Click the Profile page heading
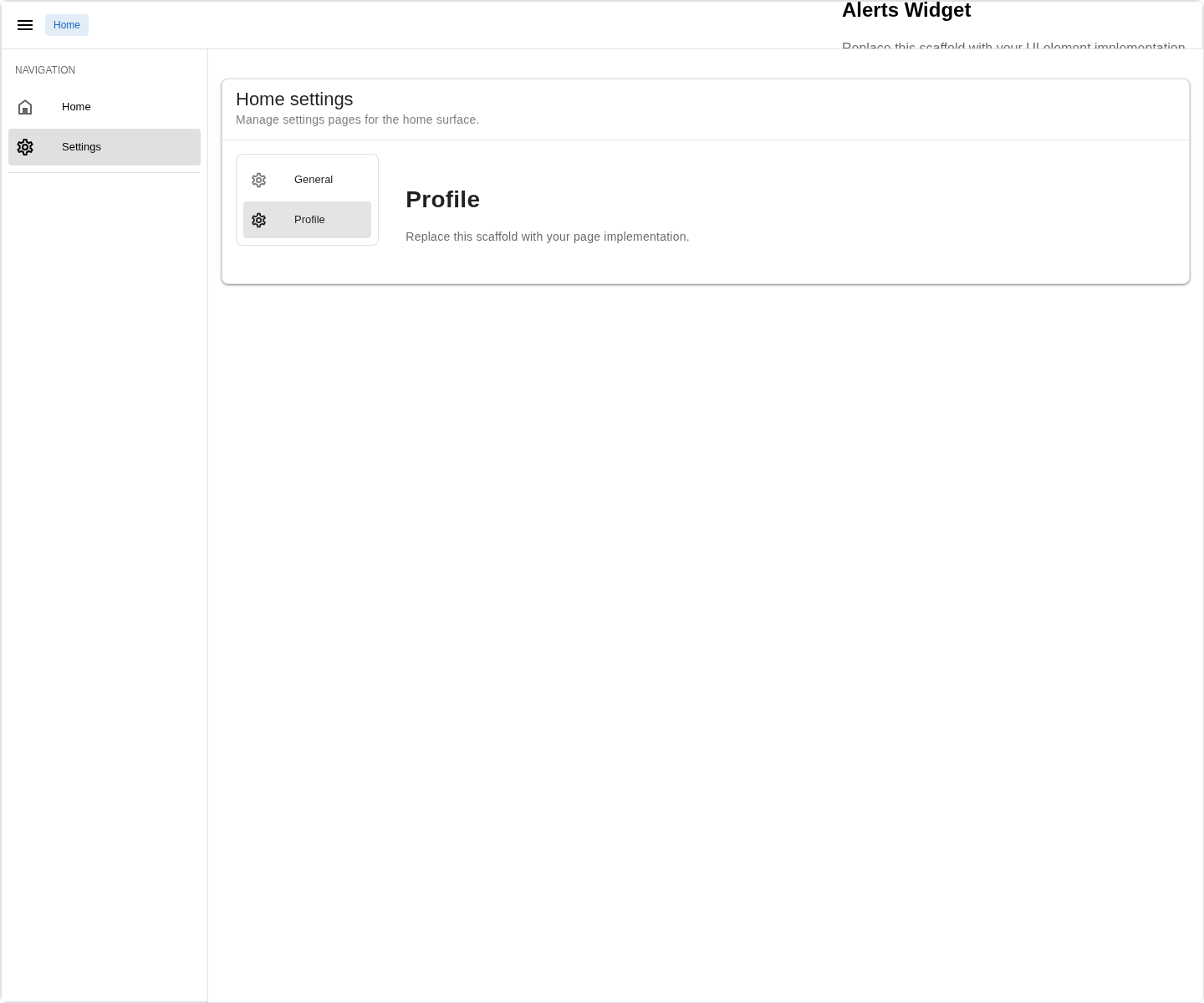Image resolution: width=1204 pixels, height=1003 pixels. point(442,200)
